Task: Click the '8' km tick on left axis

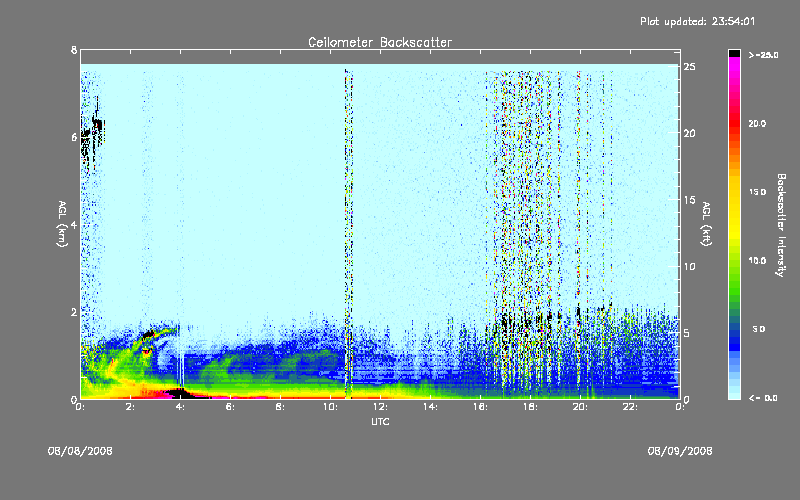Action: pyautogui.click(x=74, y=50)
